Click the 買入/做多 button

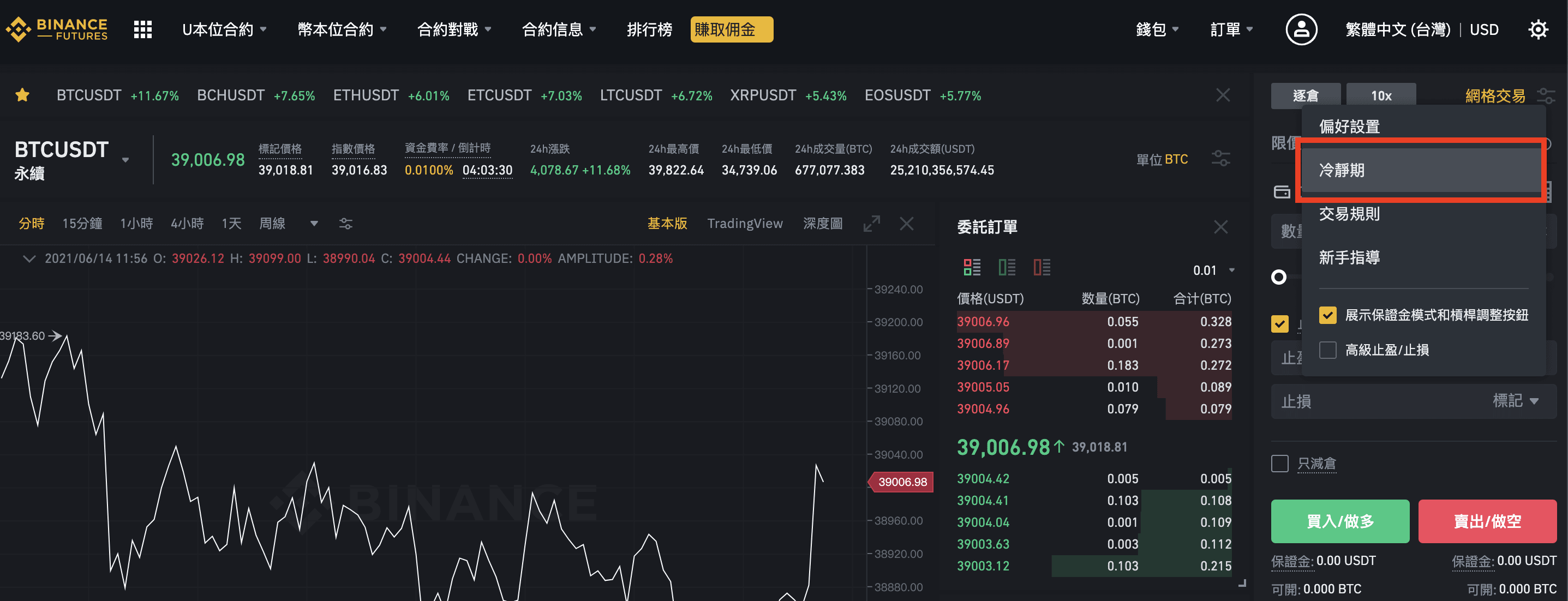tap(1340, 521)
